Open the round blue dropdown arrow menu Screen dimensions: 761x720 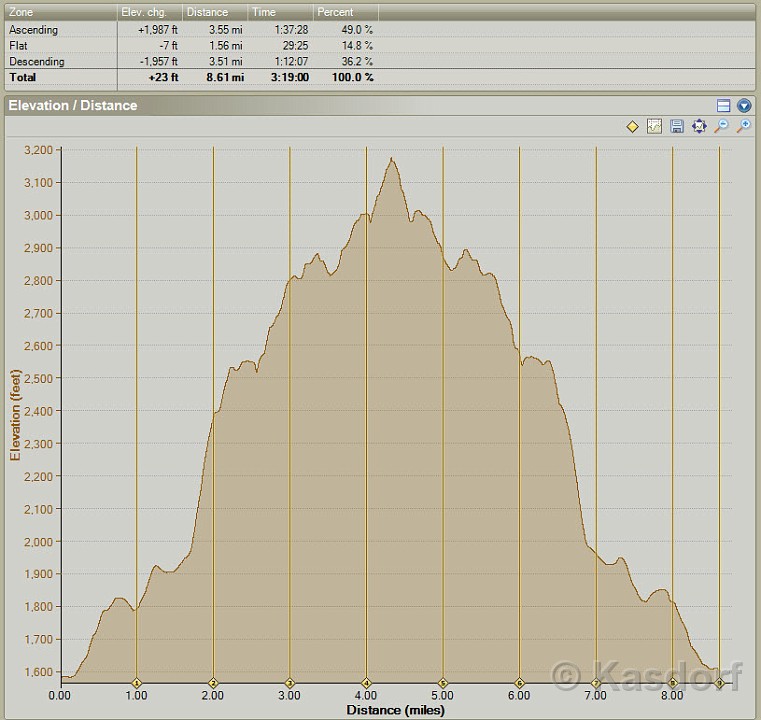(x=744, y=105)
